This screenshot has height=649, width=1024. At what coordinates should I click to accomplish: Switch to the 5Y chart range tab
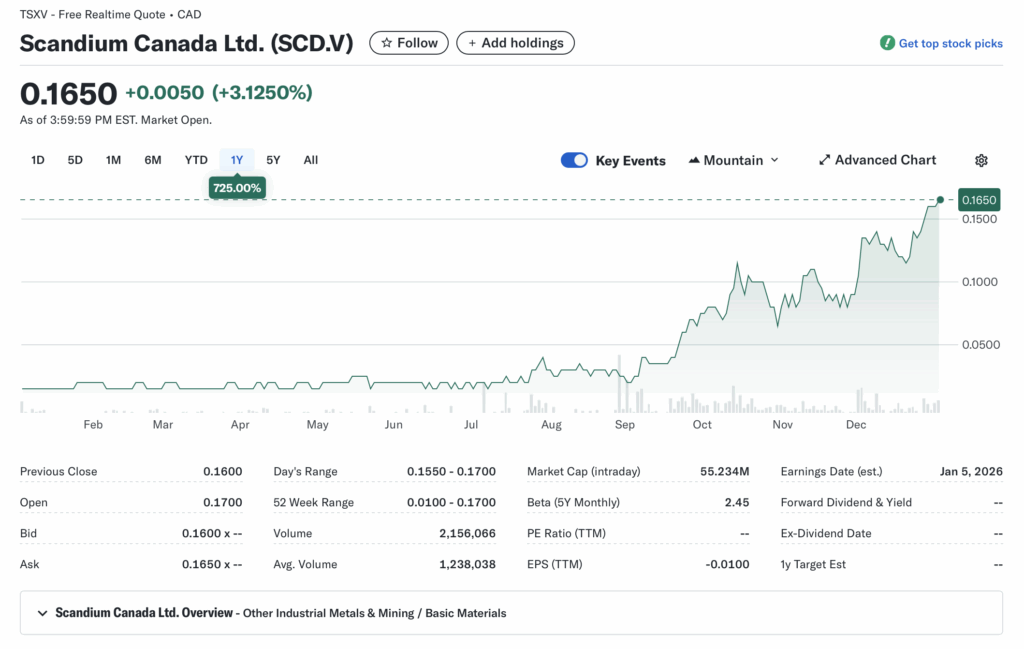[273, 159]
